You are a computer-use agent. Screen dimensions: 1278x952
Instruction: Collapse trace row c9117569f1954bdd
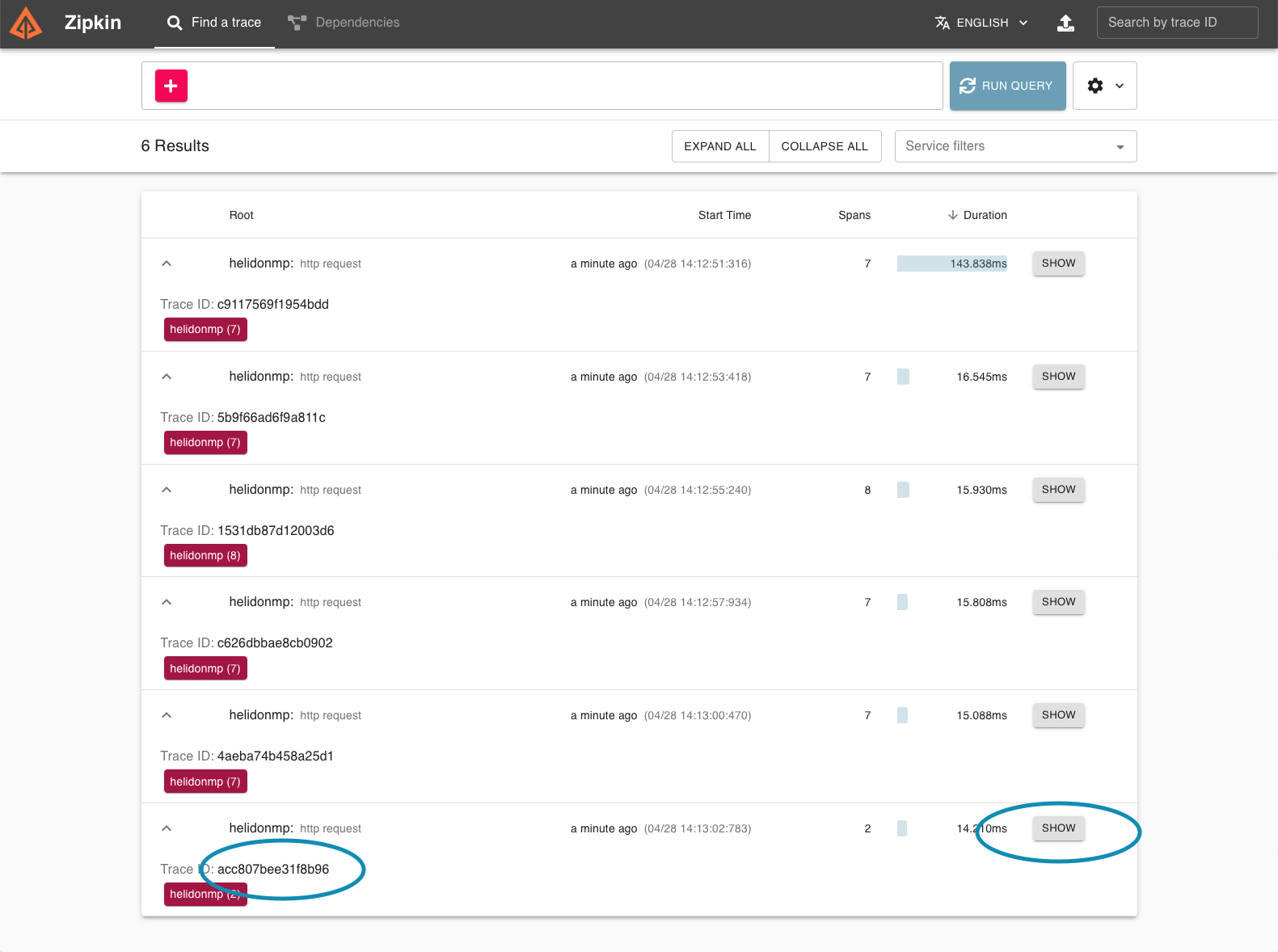pyautogui.click(x=167, y=263)
